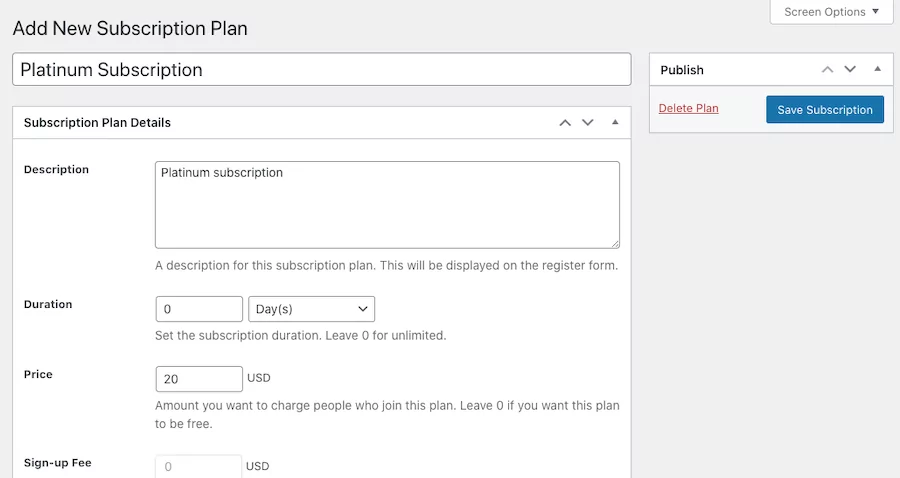Click the Platinum Subscription title field
The image size is (900, 478).
point(321,70)
